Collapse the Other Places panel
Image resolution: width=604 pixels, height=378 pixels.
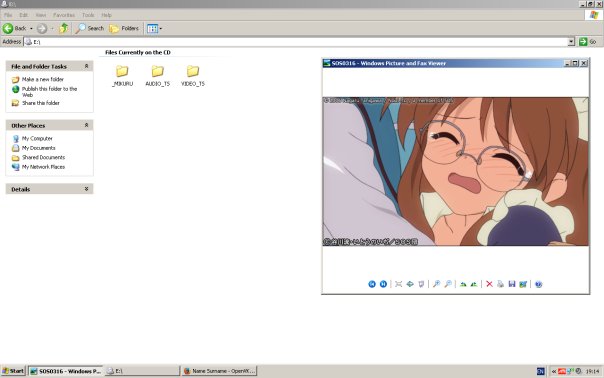pos(86,125)
